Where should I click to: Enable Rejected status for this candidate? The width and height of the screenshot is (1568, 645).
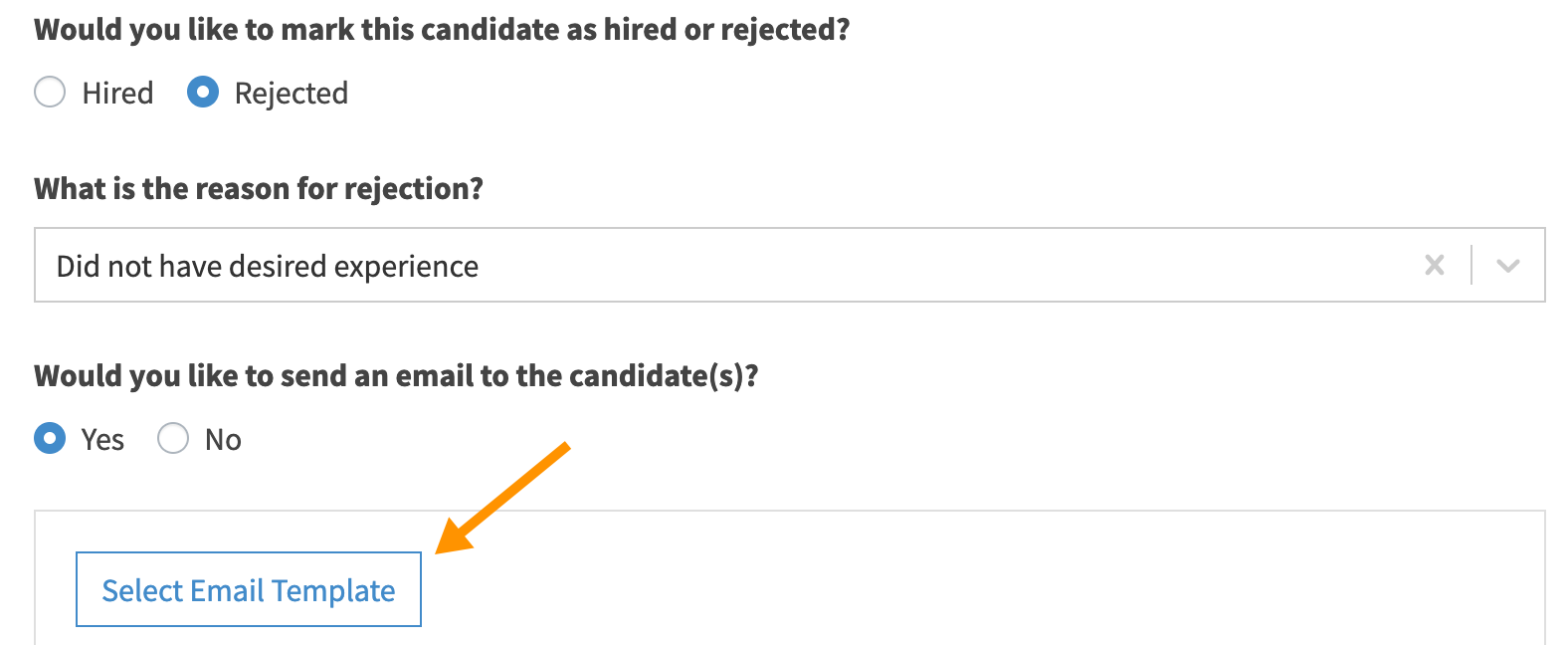tap(203, 92)
